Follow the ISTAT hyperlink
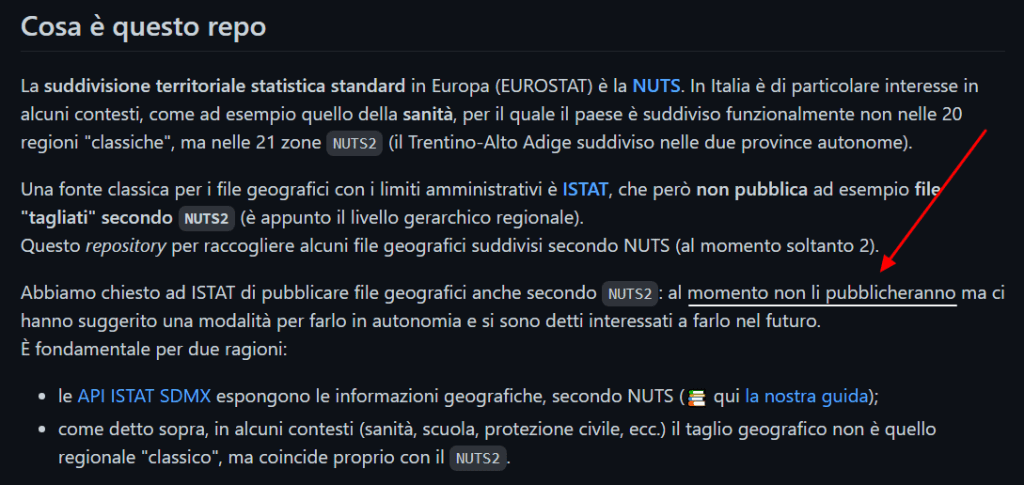Viewport: 1024px width, 485px height. click(x=585, y=189)
